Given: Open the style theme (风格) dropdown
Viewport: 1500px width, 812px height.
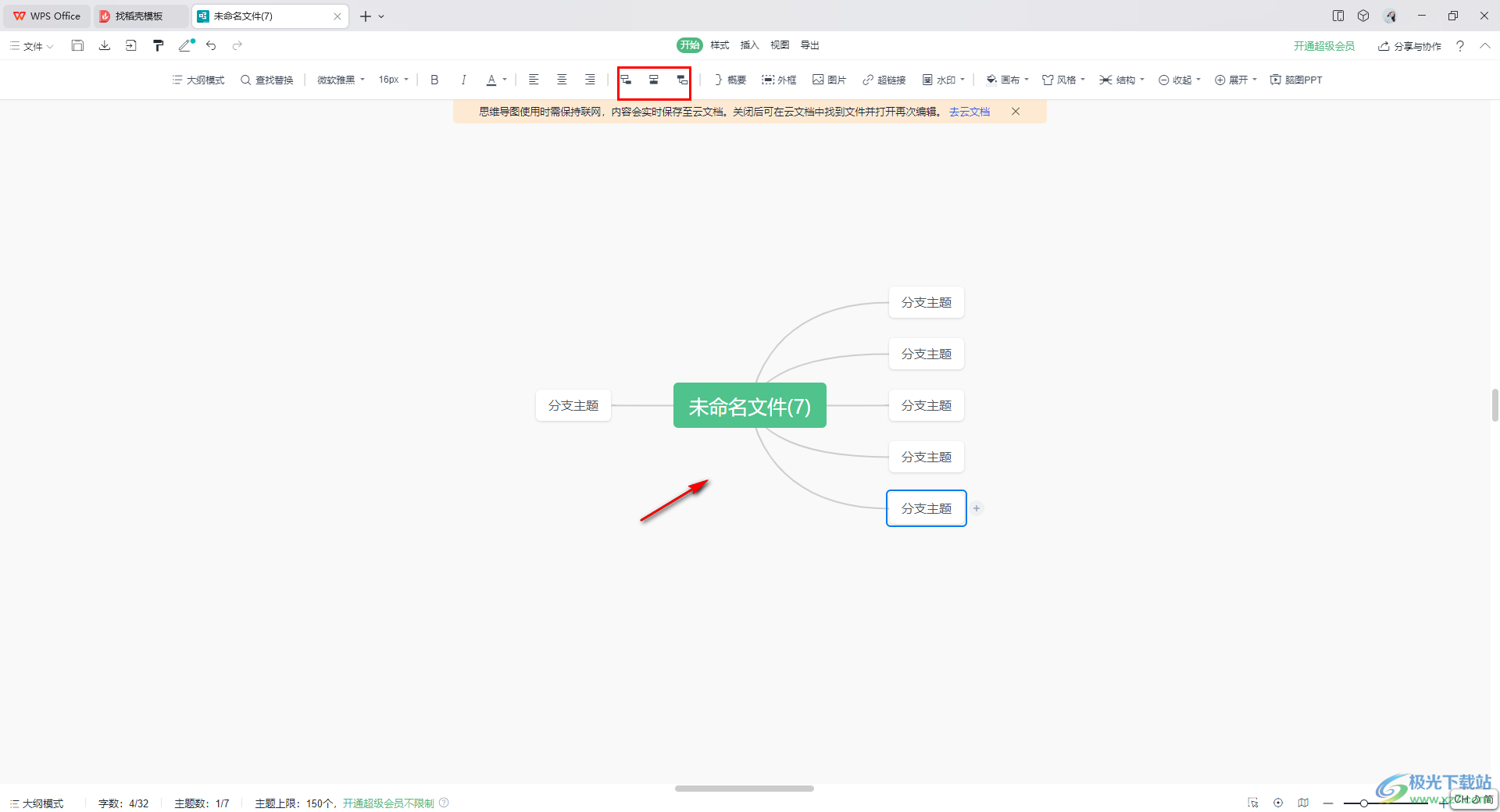Looking at the screenshot, I should [x=1063, y=80].
